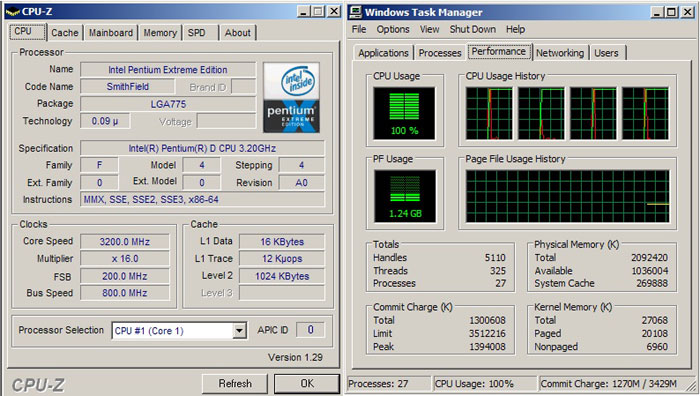Click the APIC ID value field
This screenshot has width=700, height=396.
click(310, 330)
